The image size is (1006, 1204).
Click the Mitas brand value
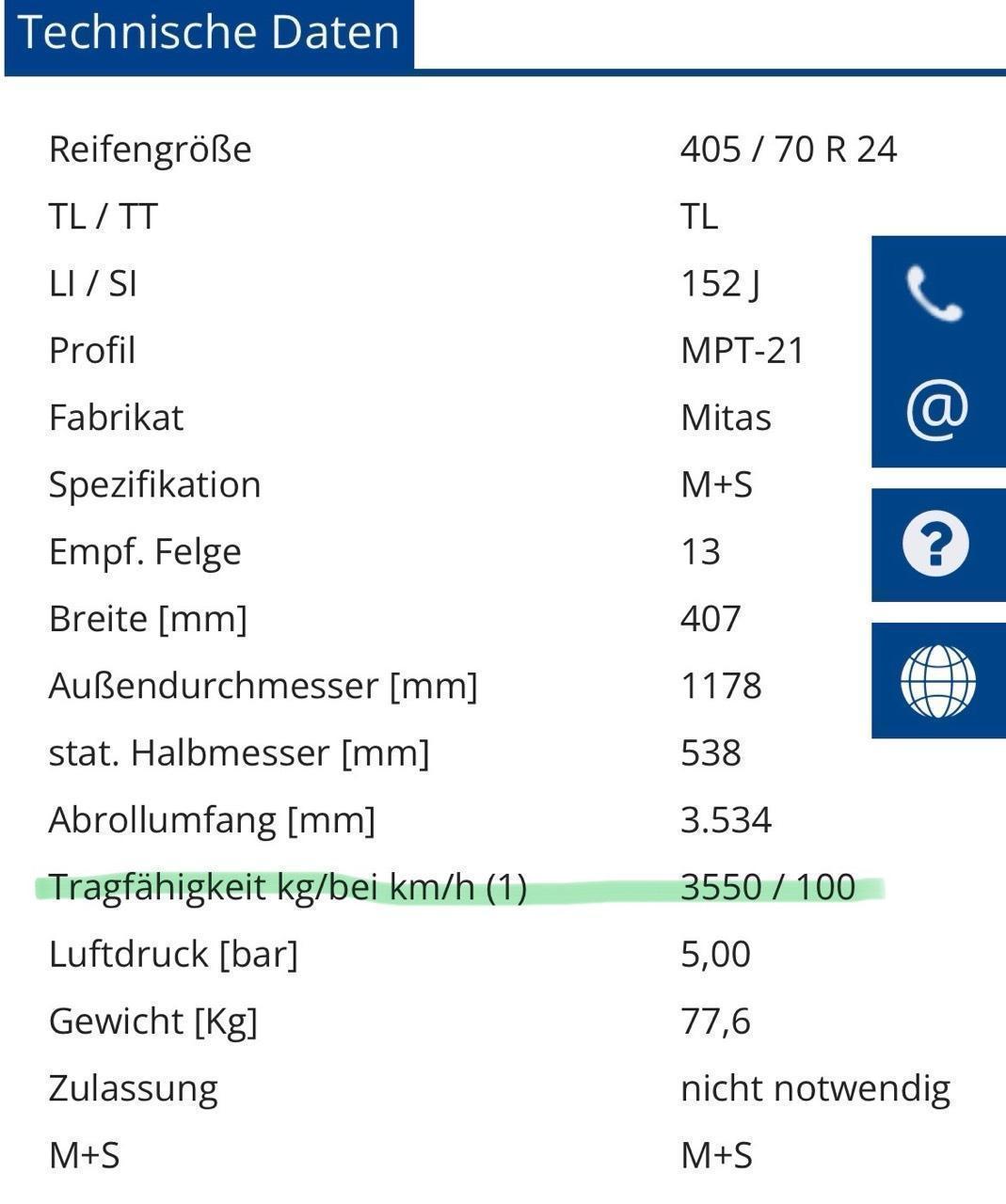pyautogui.click(x=726, y=418)
